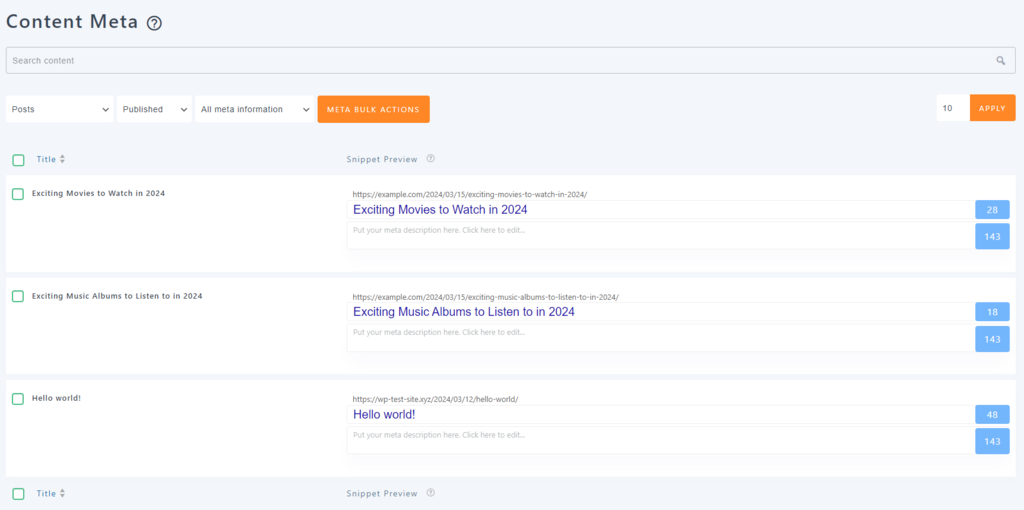This screenshot has height=510, width=1024.
Task: Click the help icon beside Content Meta
Action: (x=154, y=23)
